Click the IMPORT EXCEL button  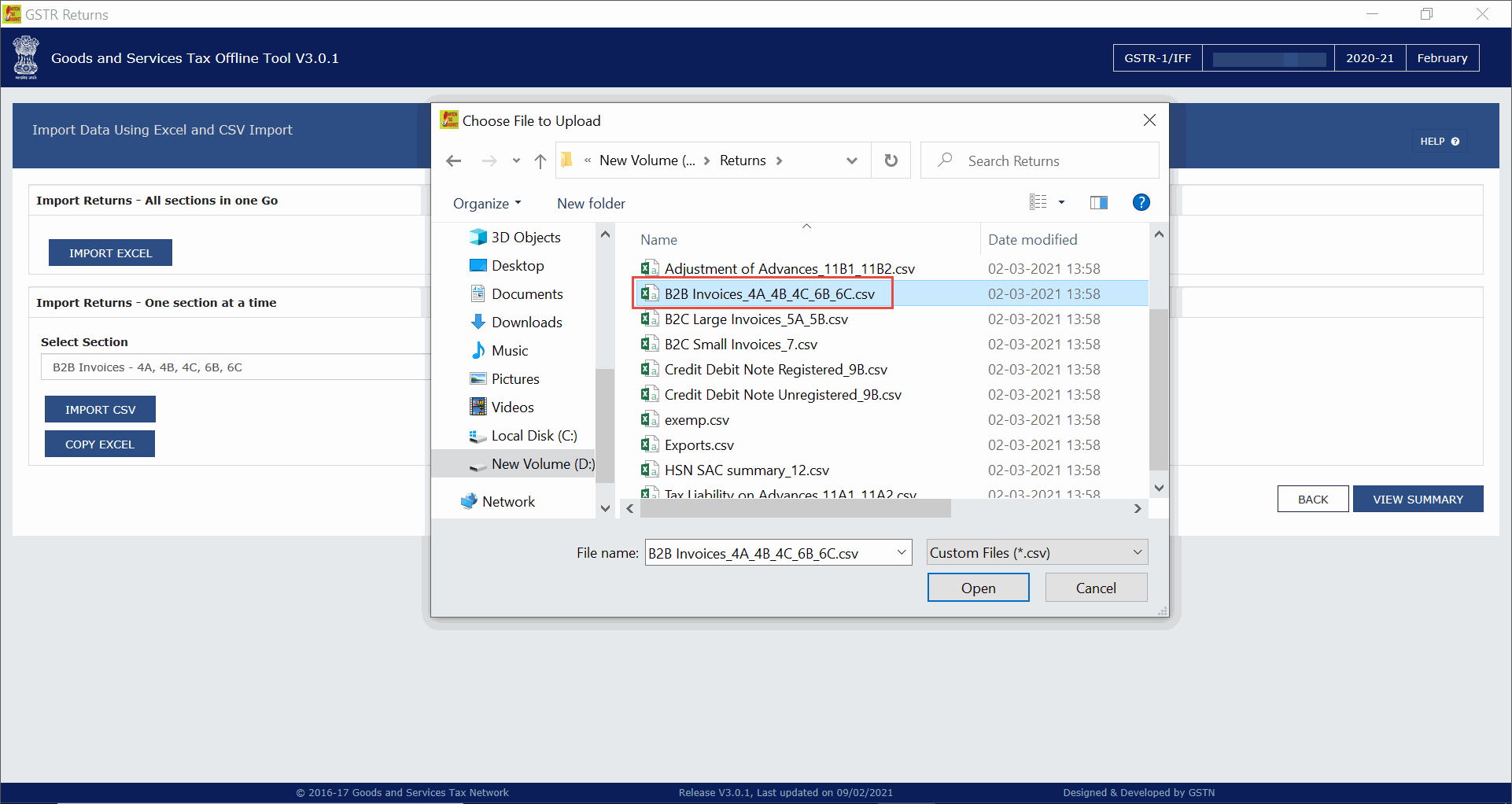click(110, 253)
